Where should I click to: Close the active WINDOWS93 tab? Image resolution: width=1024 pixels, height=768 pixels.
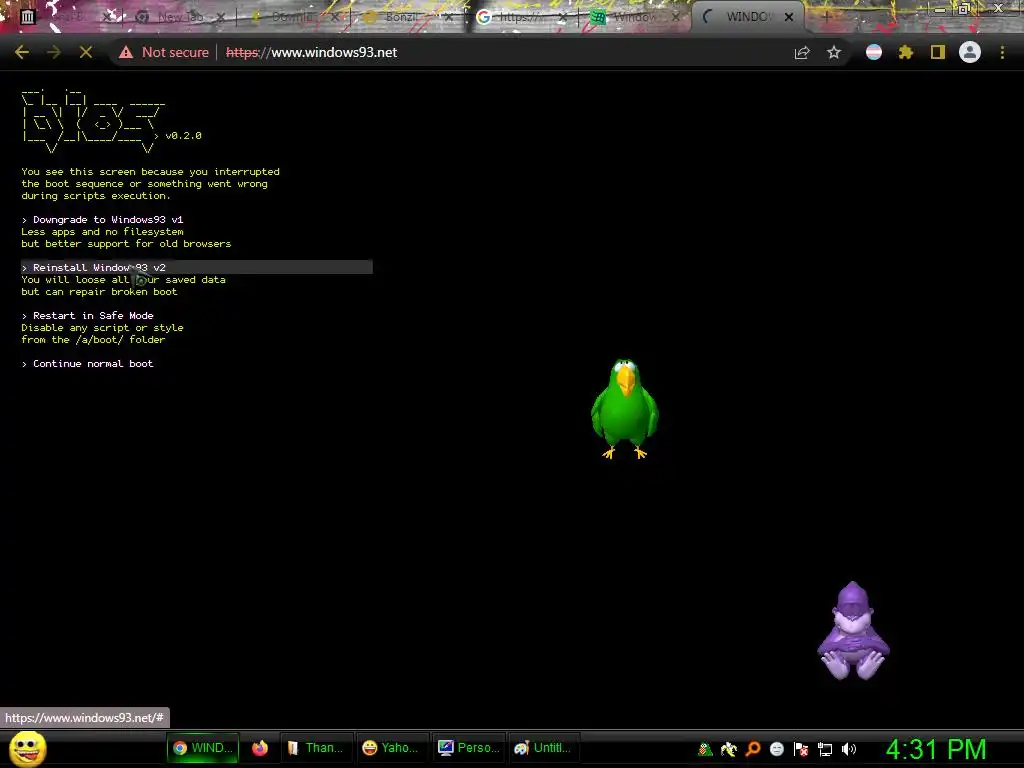(789, 17)
